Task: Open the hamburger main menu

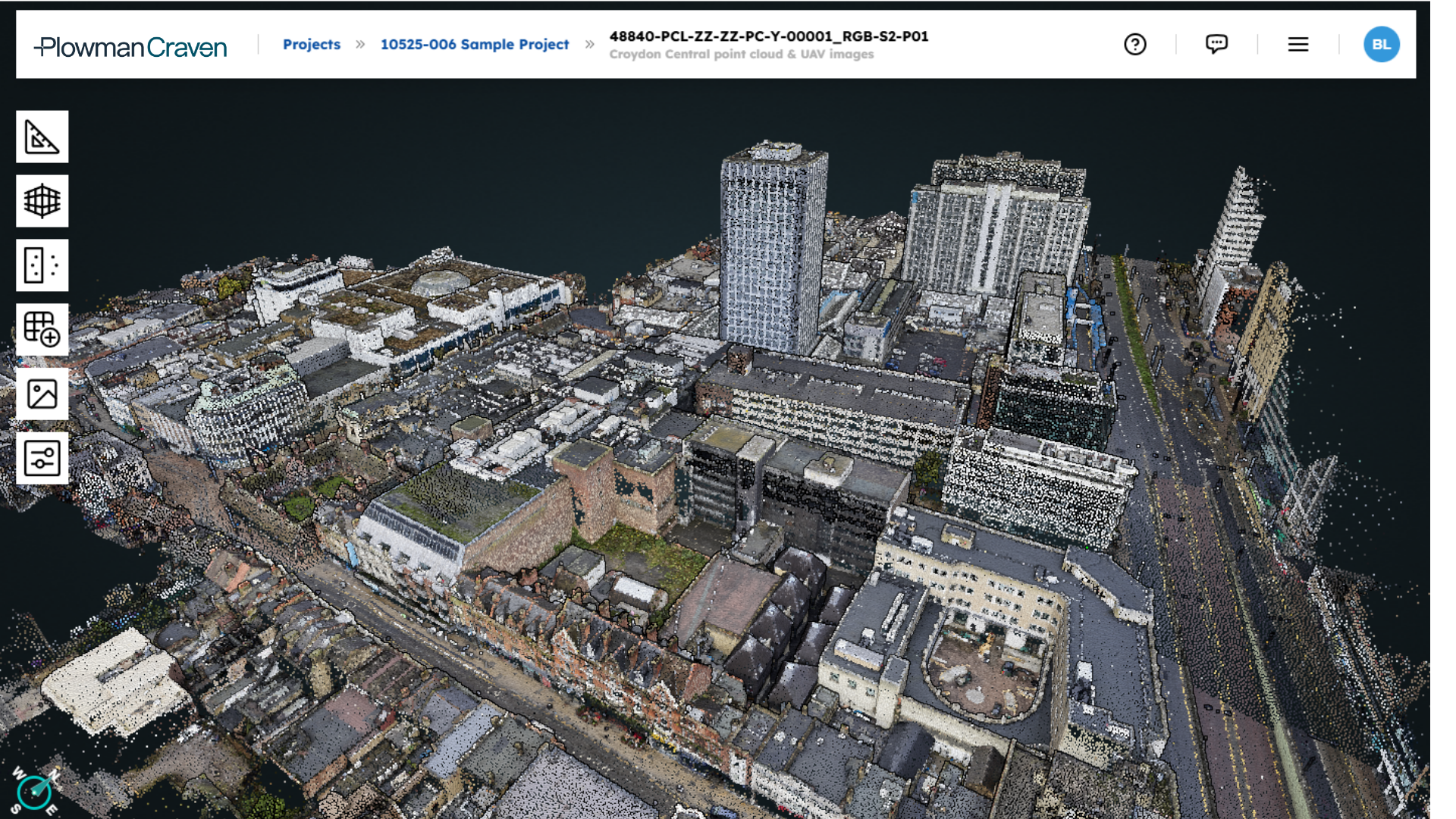Action: tap(1298, 44)
